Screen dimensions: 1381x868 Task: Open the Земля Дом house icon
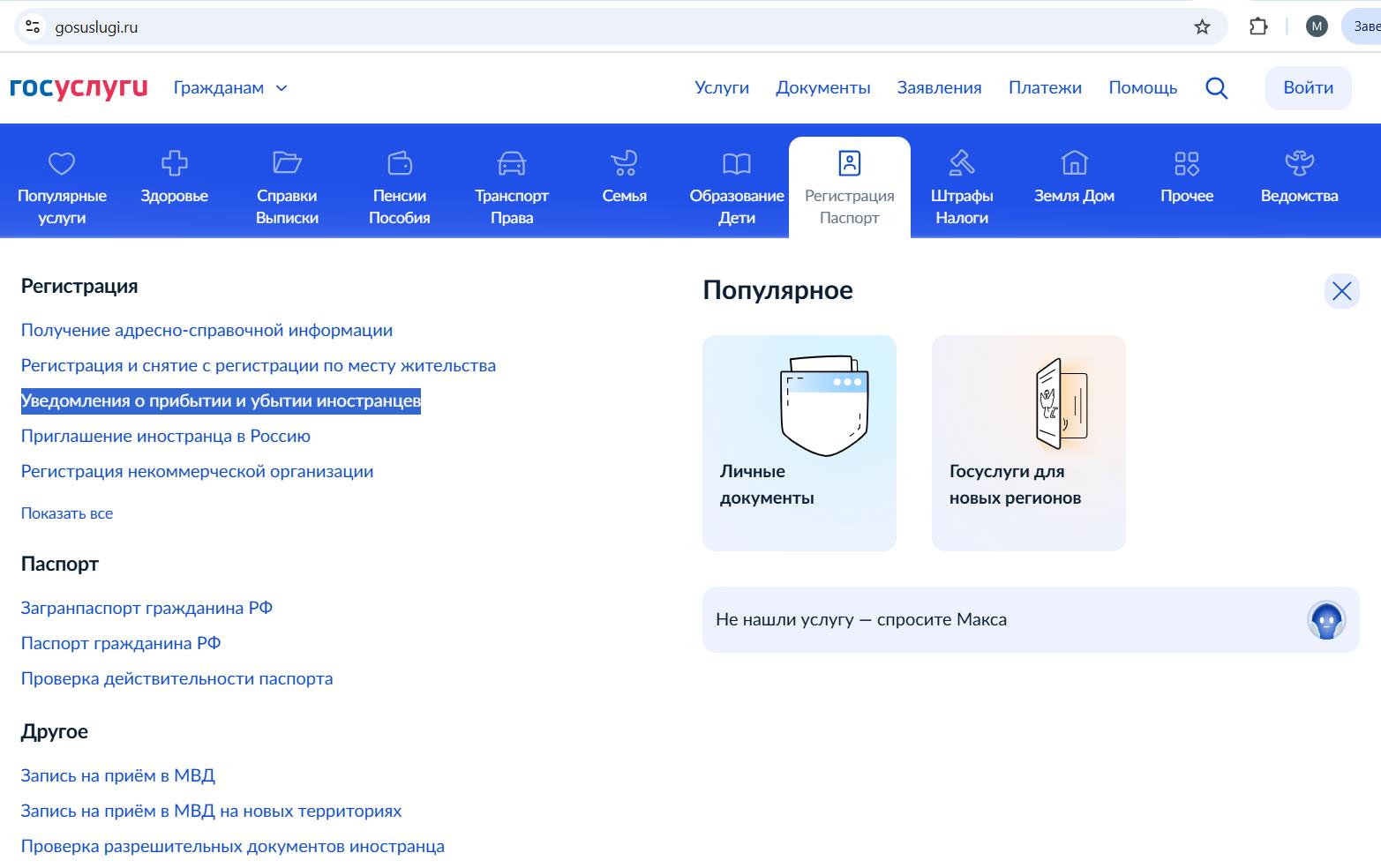click(x=1074, y=163)
